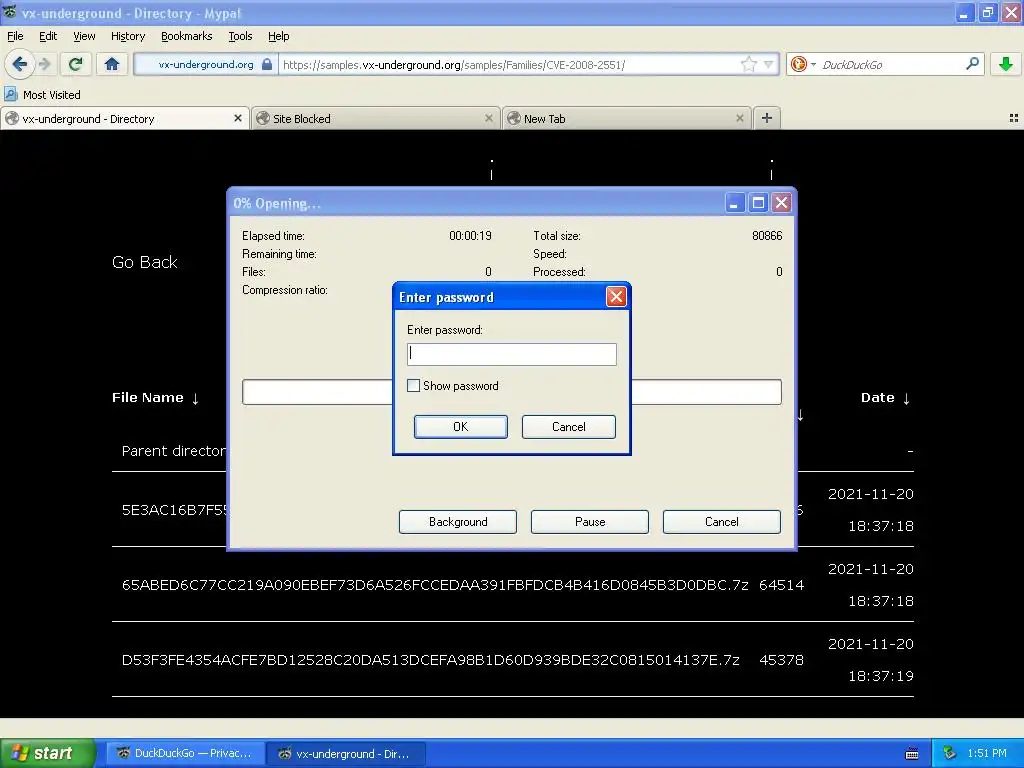Open the Edit menu
Viewport: 1024px width, 768px height.
point(48,36)
